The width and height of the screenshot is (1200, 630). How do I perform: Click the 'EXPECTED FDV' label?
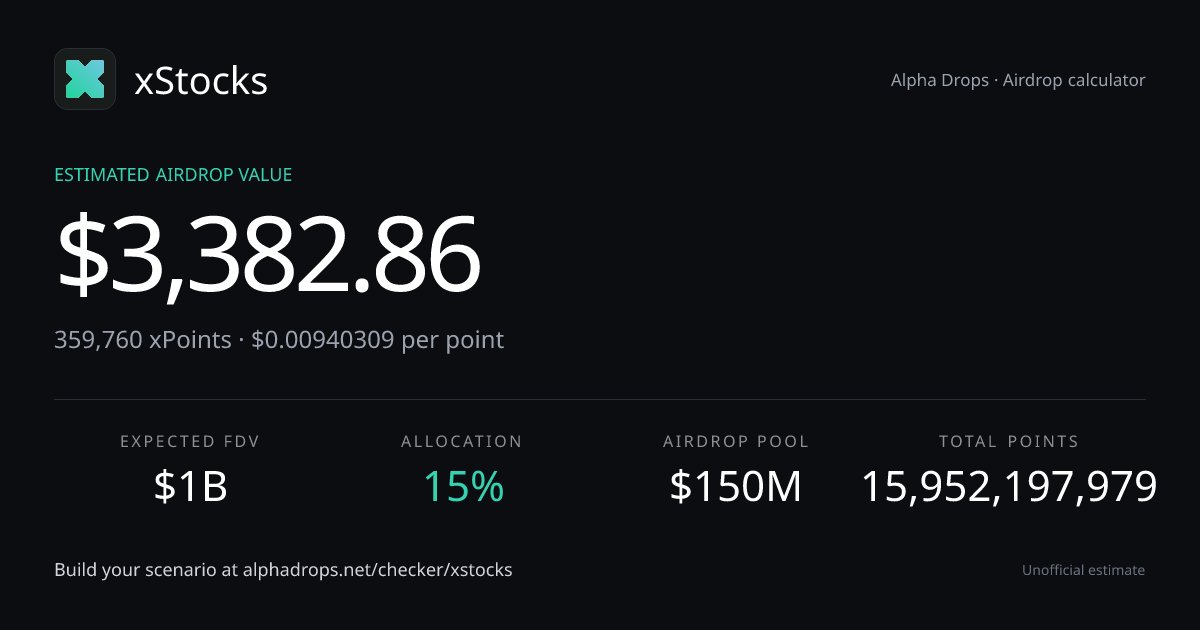(190, 441)
